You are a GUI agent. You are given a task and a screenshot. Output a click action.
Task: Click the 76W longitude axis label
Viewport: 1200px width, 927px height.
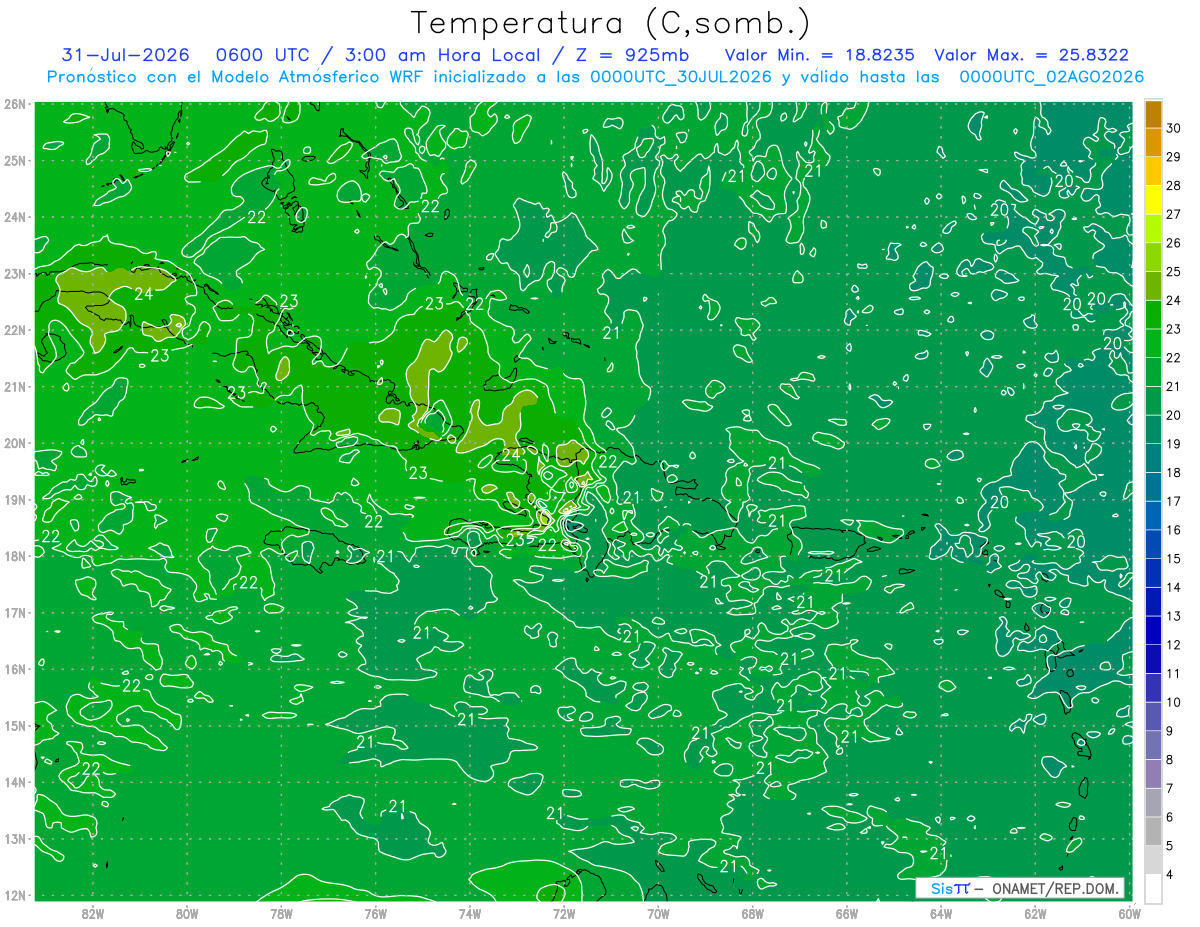[375, 912]
